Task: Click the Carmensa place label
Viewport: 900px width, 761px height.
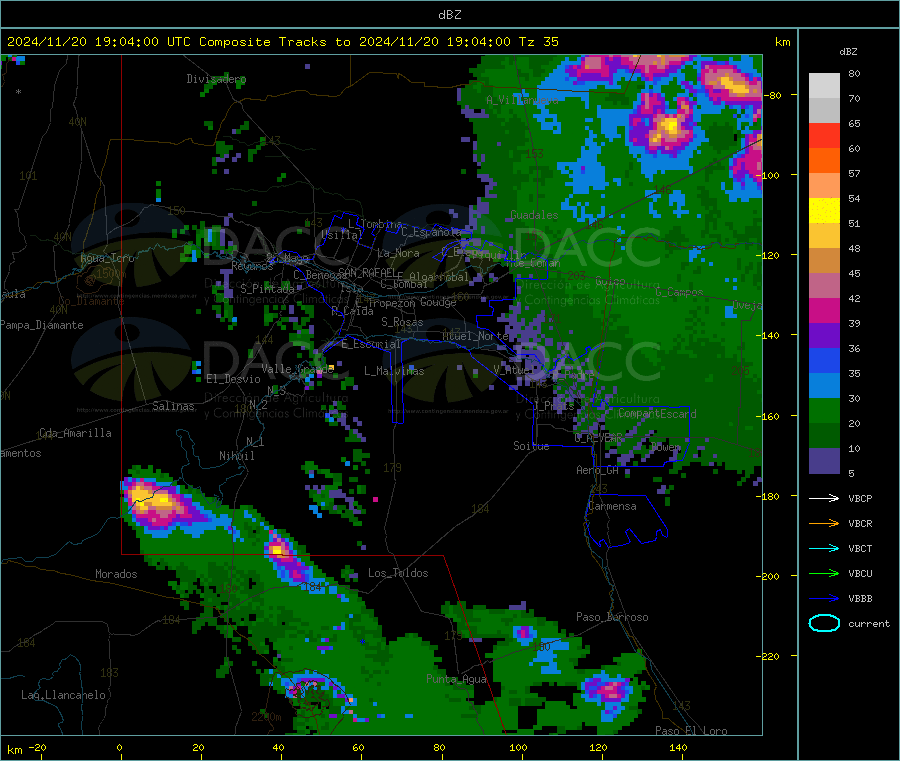Action: coord(612,506)
